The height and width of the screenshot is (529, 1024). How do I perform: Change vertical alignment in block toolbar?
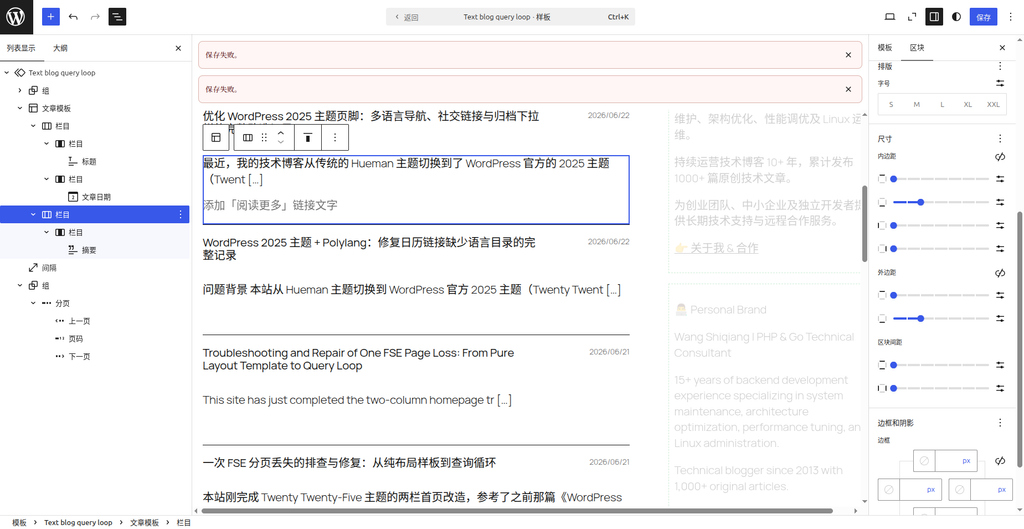(307, 138)
